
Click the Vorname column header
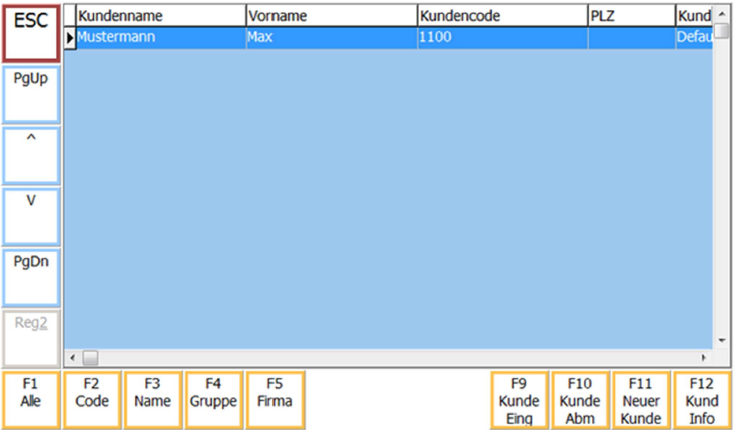coord(330,16)
